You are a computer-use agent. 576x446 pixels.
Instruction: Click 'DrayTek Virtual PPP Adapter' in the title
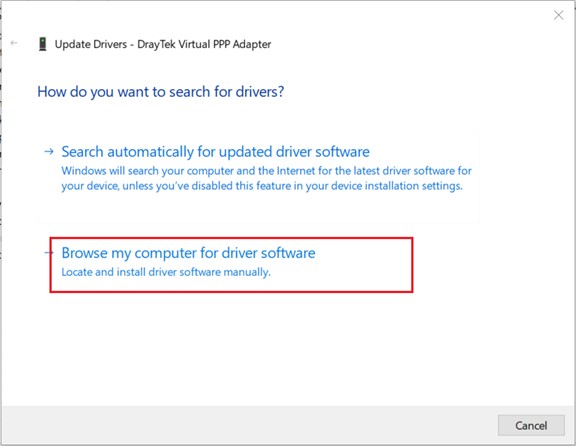pos(204,44)
